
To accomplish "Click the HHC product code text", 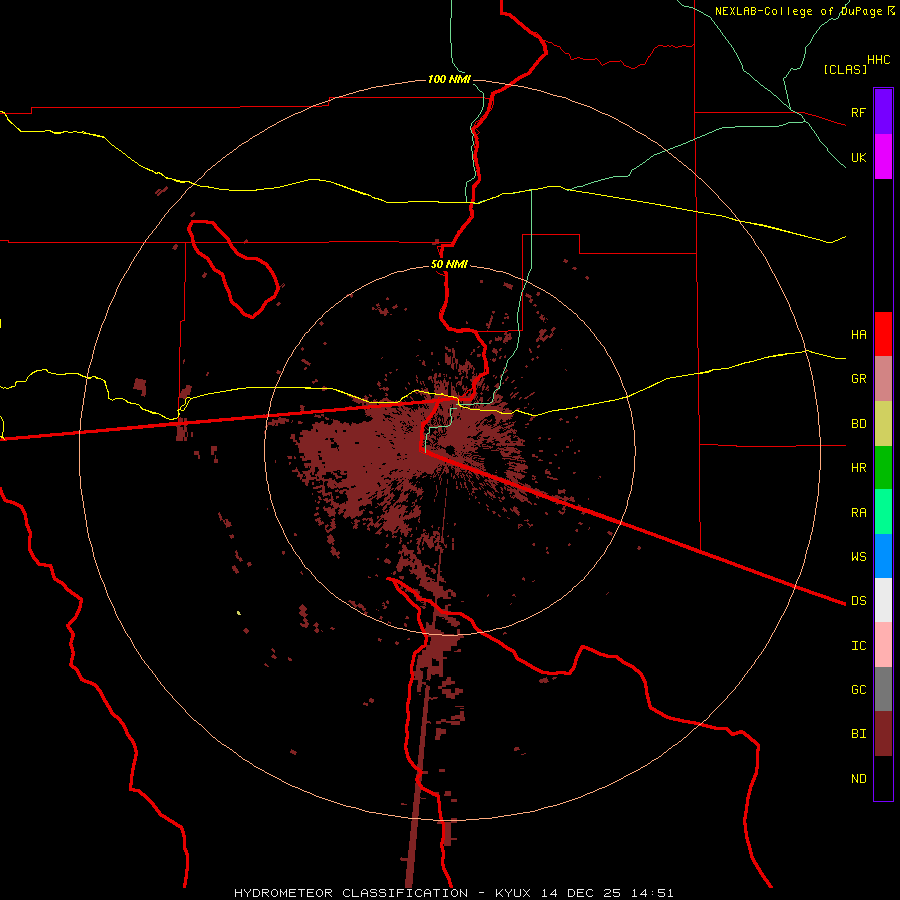I will click(x=878, y=60).
